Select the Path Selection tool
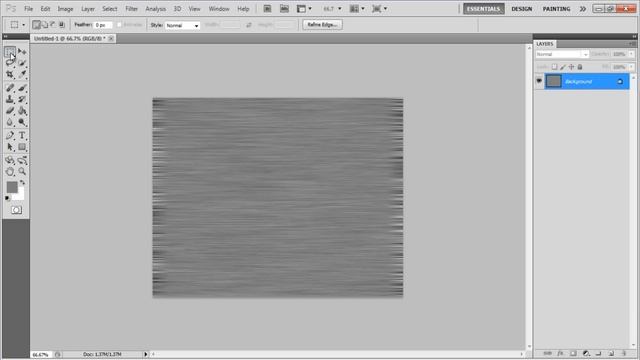Viewport: 640px width, 360px height. tap(10, 147)
